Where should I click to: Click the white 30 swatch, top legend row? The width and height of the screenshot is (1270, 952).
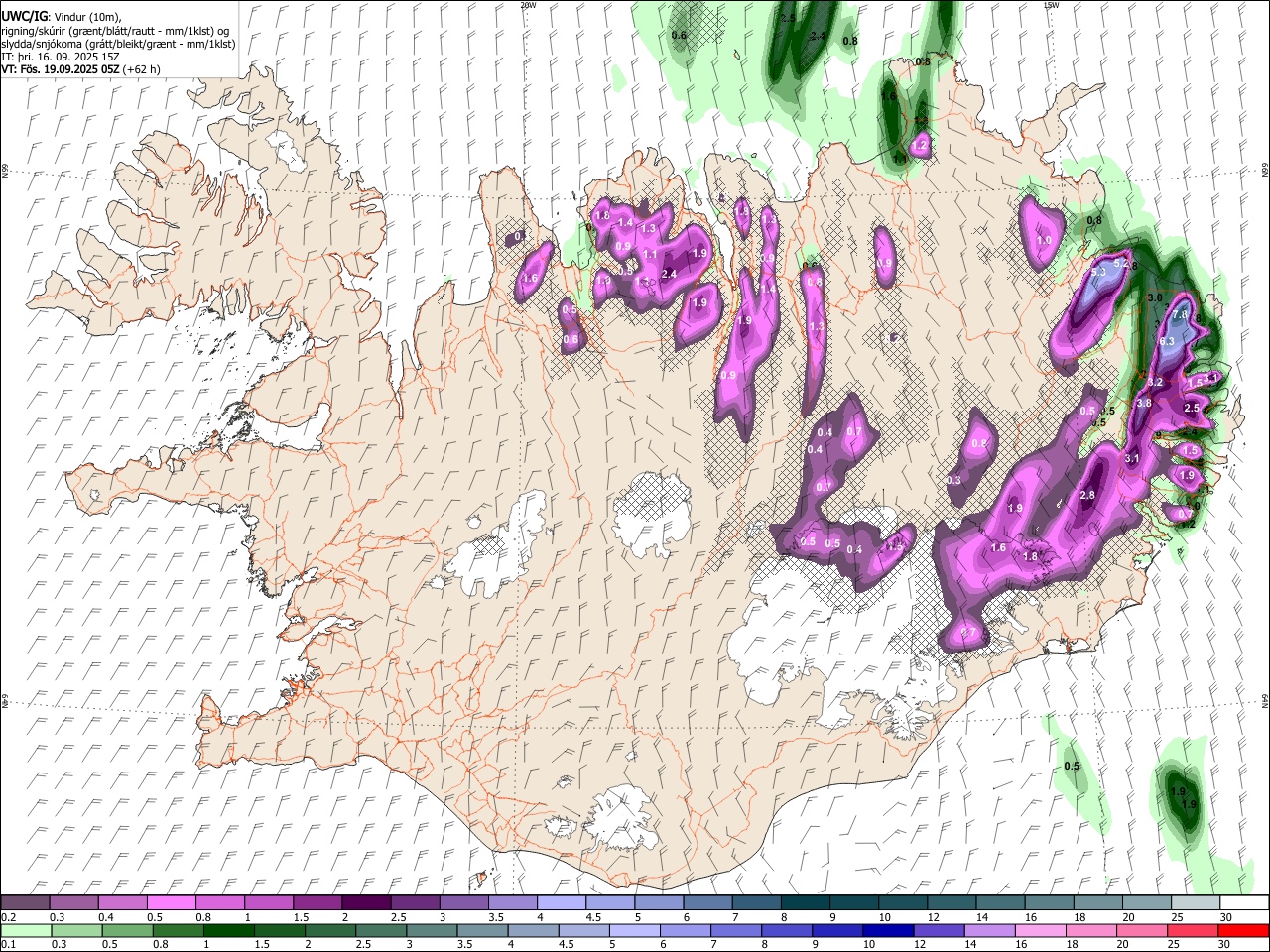[1243, 903]
